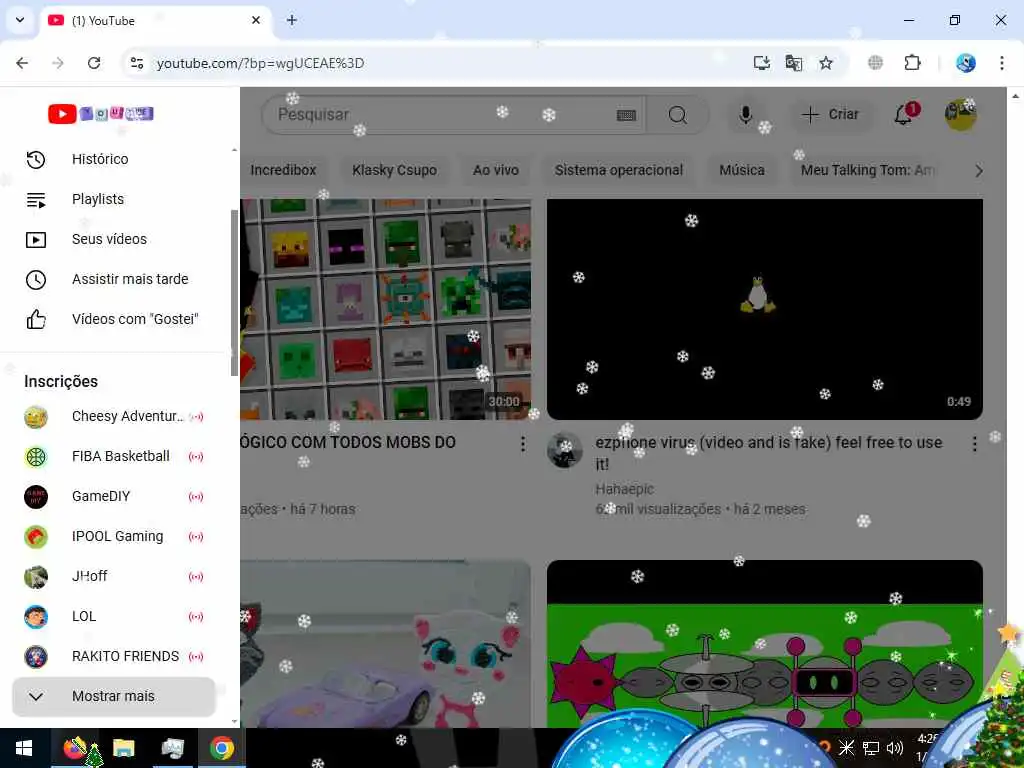Open Cheesy Adventures subscription channel
The width and height of the screenshot is (1024, 768).
114,417
